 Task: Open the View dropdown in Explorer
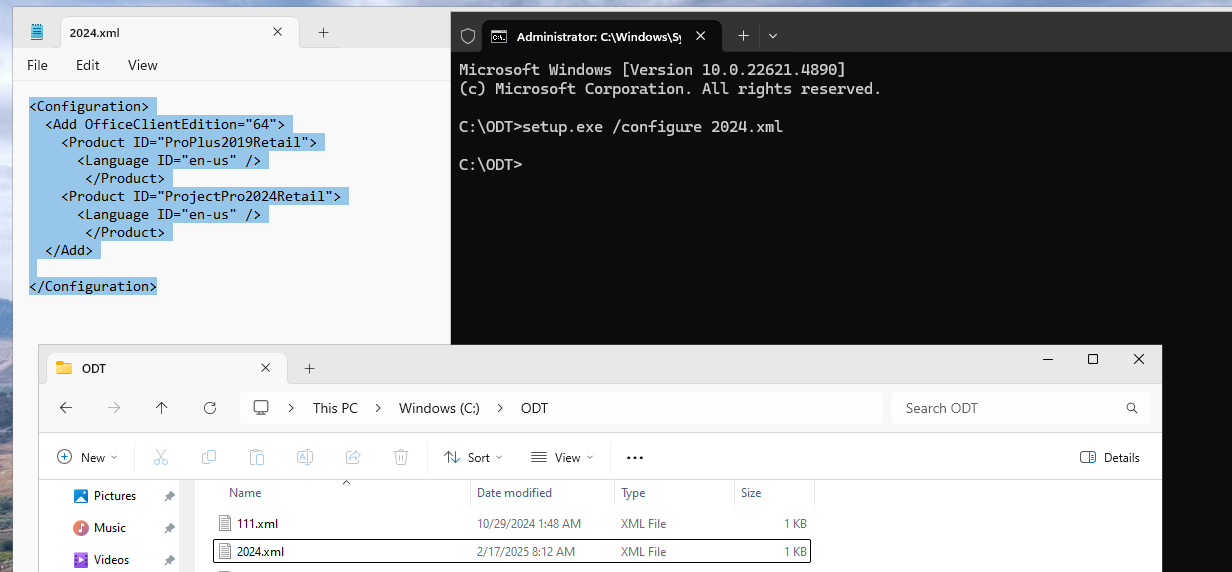point(562,457)
